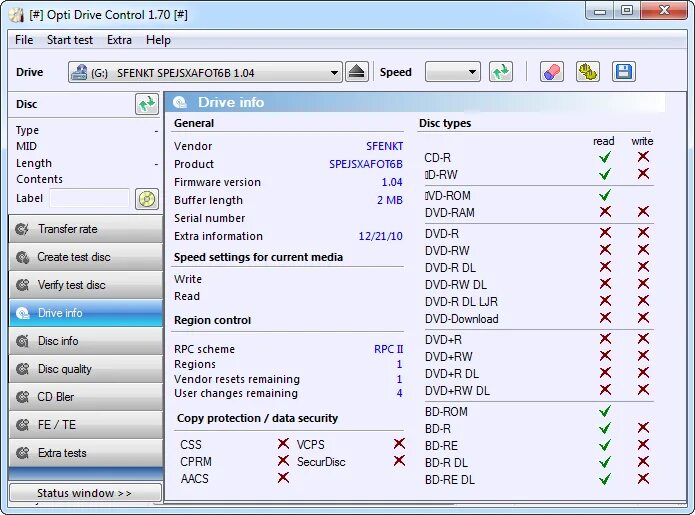The height and width of the screenshot is (515, 695).
Task: Click the blue floppy save icon
Action: coord(624,72)
